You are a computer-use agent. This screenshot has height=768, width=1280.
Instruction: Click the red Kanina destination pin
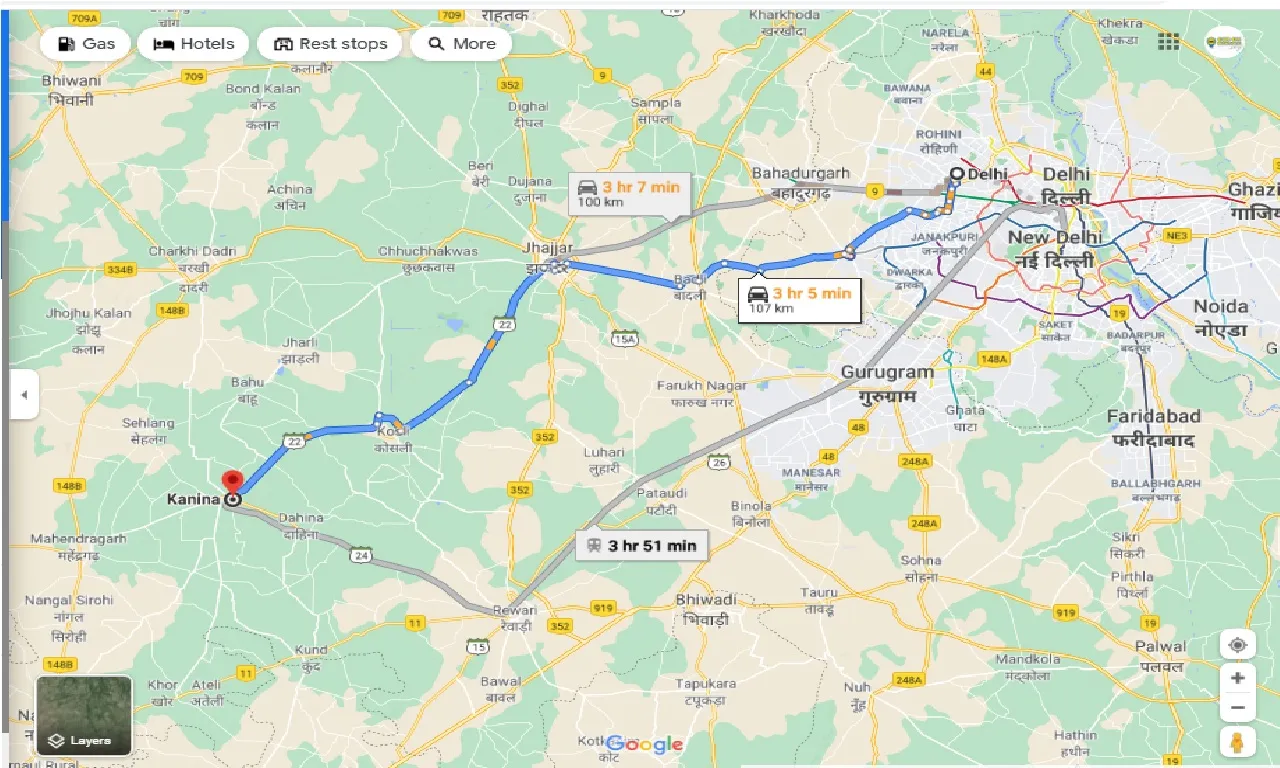point(233,482)
